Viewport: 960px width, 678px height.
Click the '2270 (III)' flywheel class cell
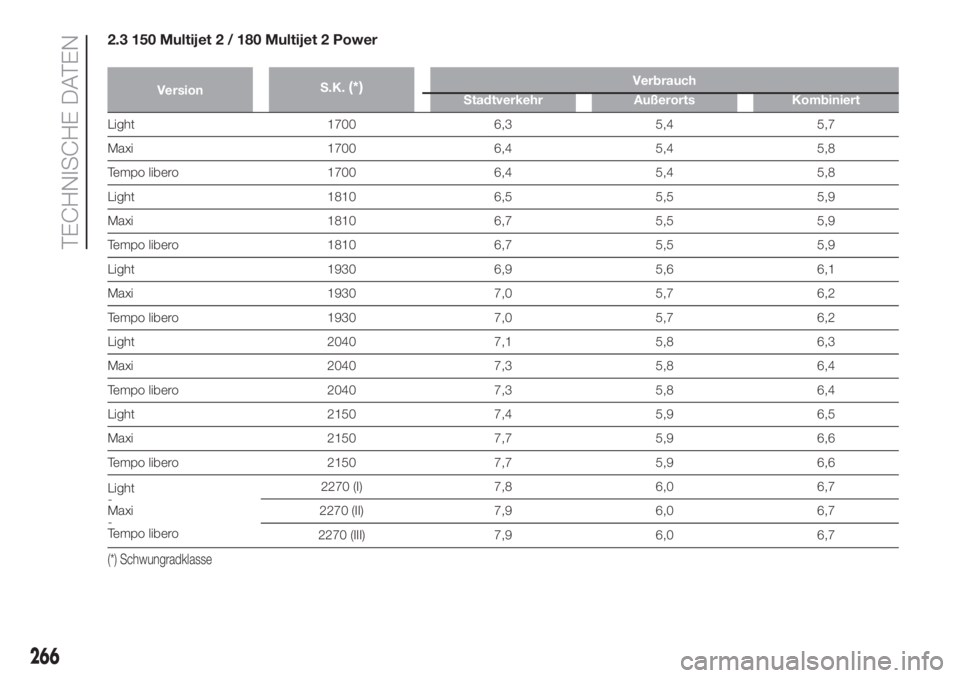coord(342,535)
